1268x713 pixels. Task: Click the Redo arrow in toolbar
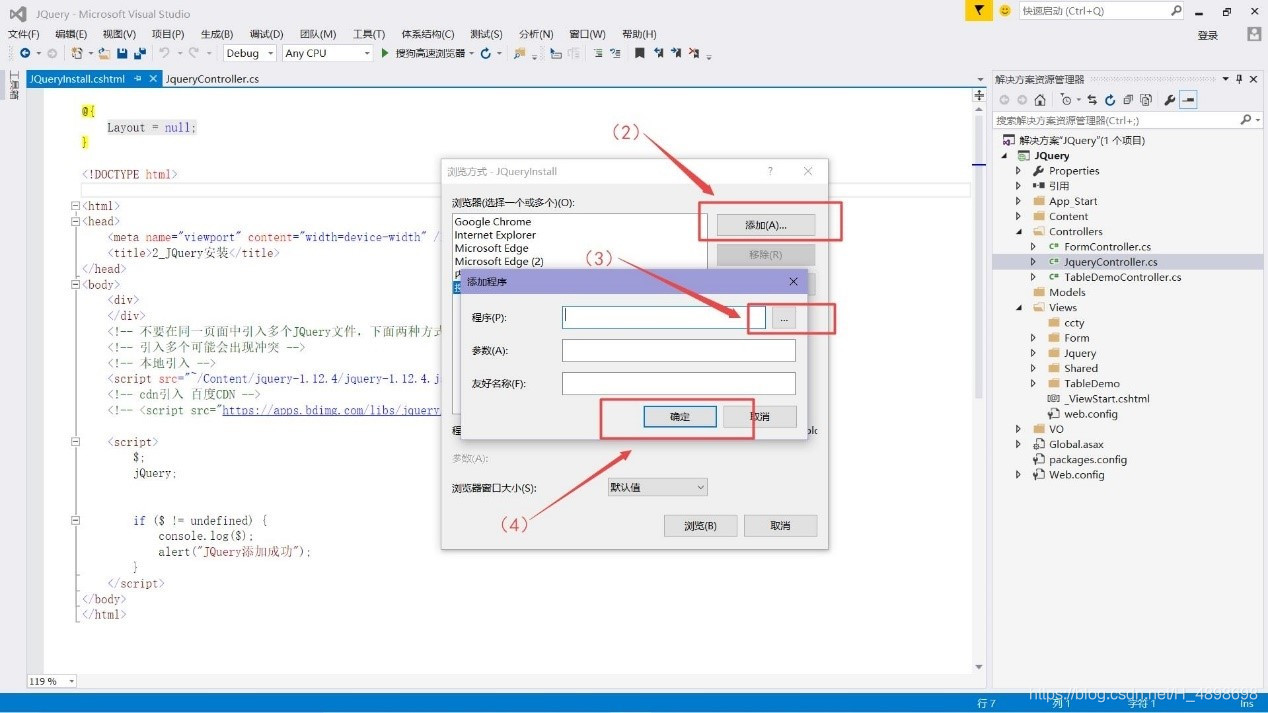pos(194,53)
